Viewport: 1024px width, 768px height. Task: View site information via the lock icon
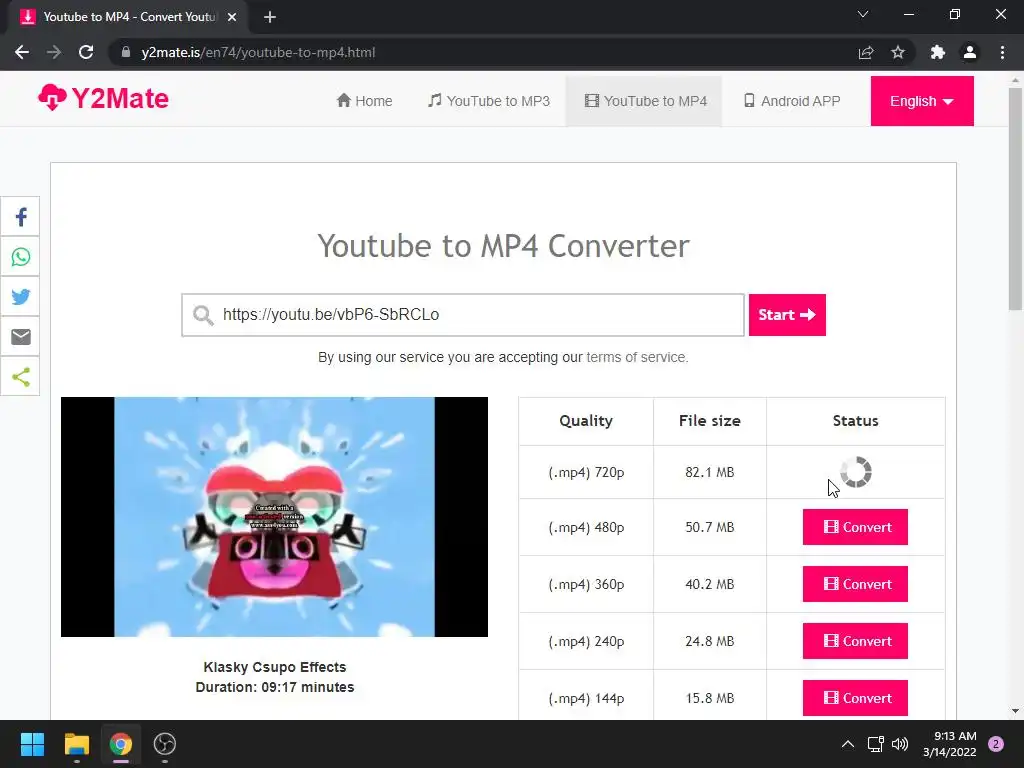[x=126, y=52]
